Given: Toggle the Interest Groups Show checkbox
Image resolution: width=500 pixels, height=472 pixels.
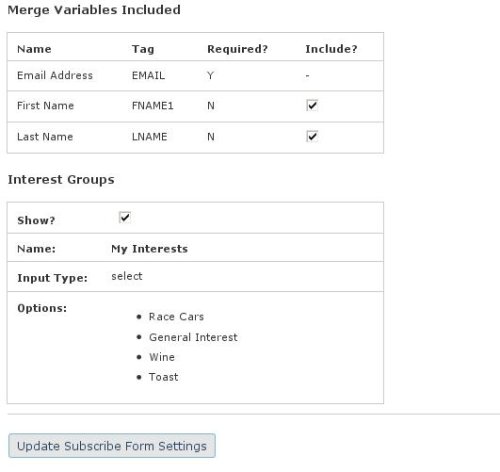Looking at the screenshot, I should [x=125, y=217].
